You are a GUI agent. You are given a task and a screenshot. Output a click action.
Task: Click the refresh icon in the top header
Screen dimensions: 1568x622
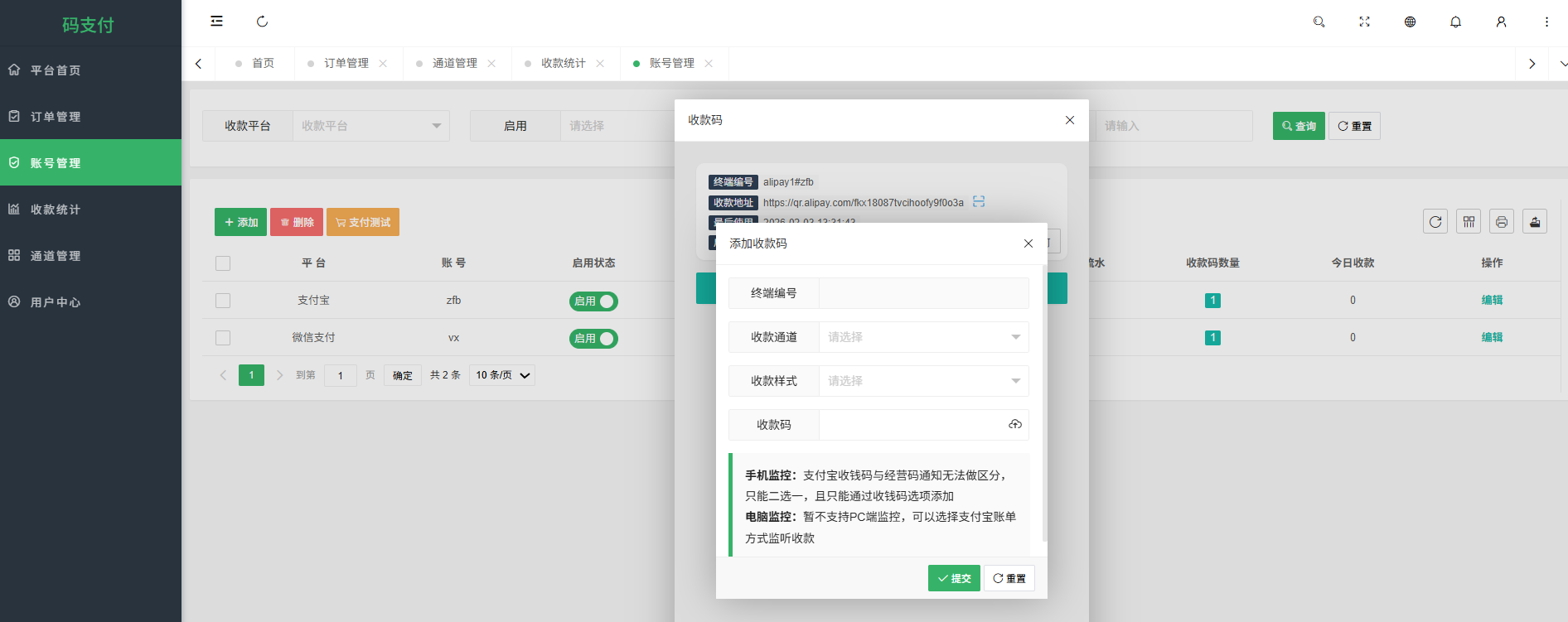pyautogui.click(x=262, y=22)
